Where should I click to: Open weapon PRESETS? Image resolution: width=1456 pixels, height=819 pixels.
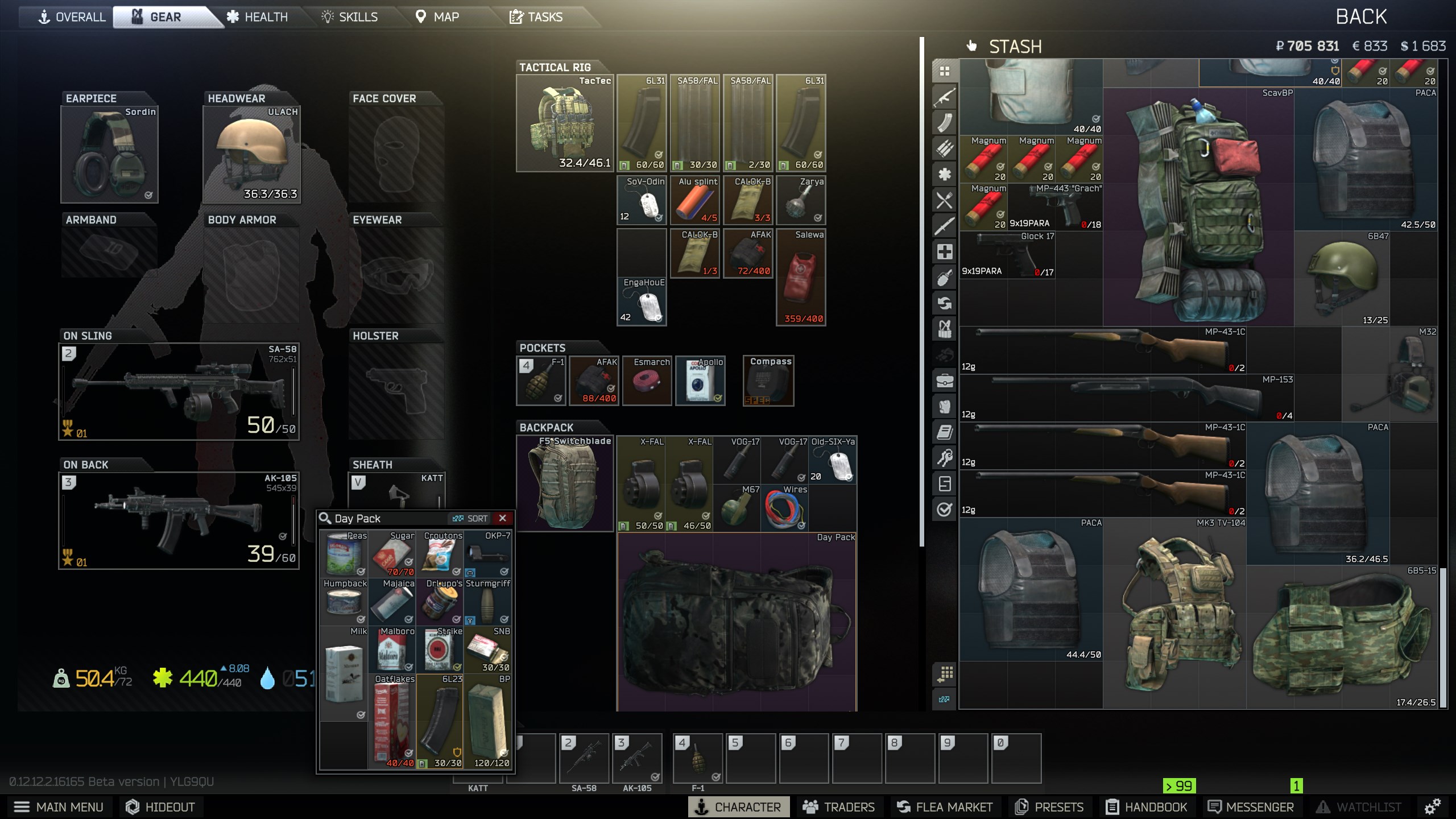click(x=1049, y=807)
